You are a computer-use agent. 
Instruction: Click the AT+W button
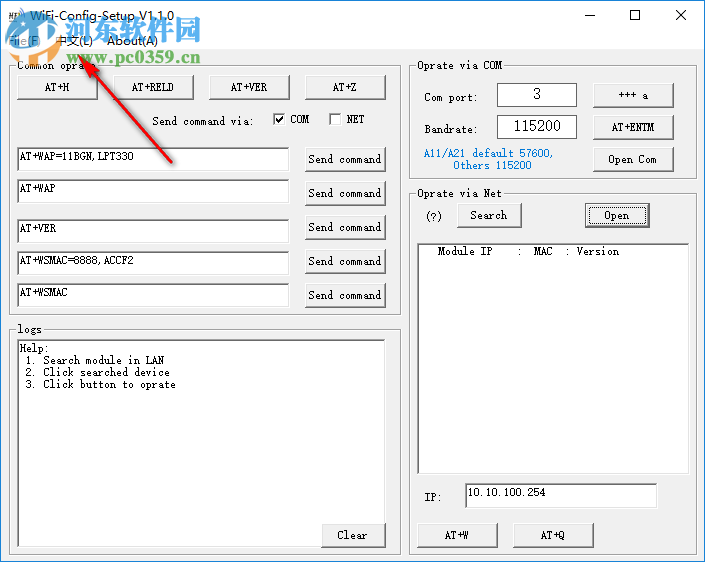pos(457,535)
